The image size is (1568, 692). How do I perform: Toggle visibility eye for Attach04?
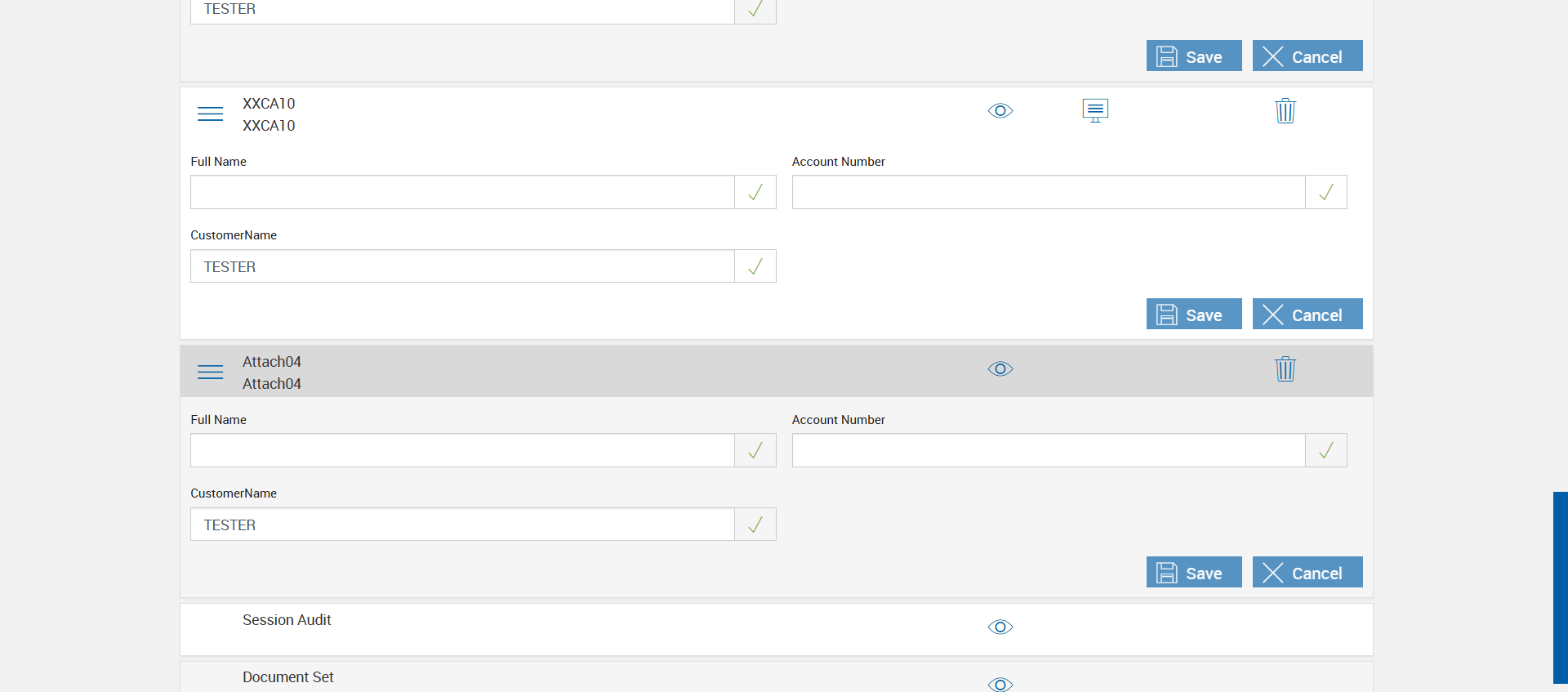1000,368
